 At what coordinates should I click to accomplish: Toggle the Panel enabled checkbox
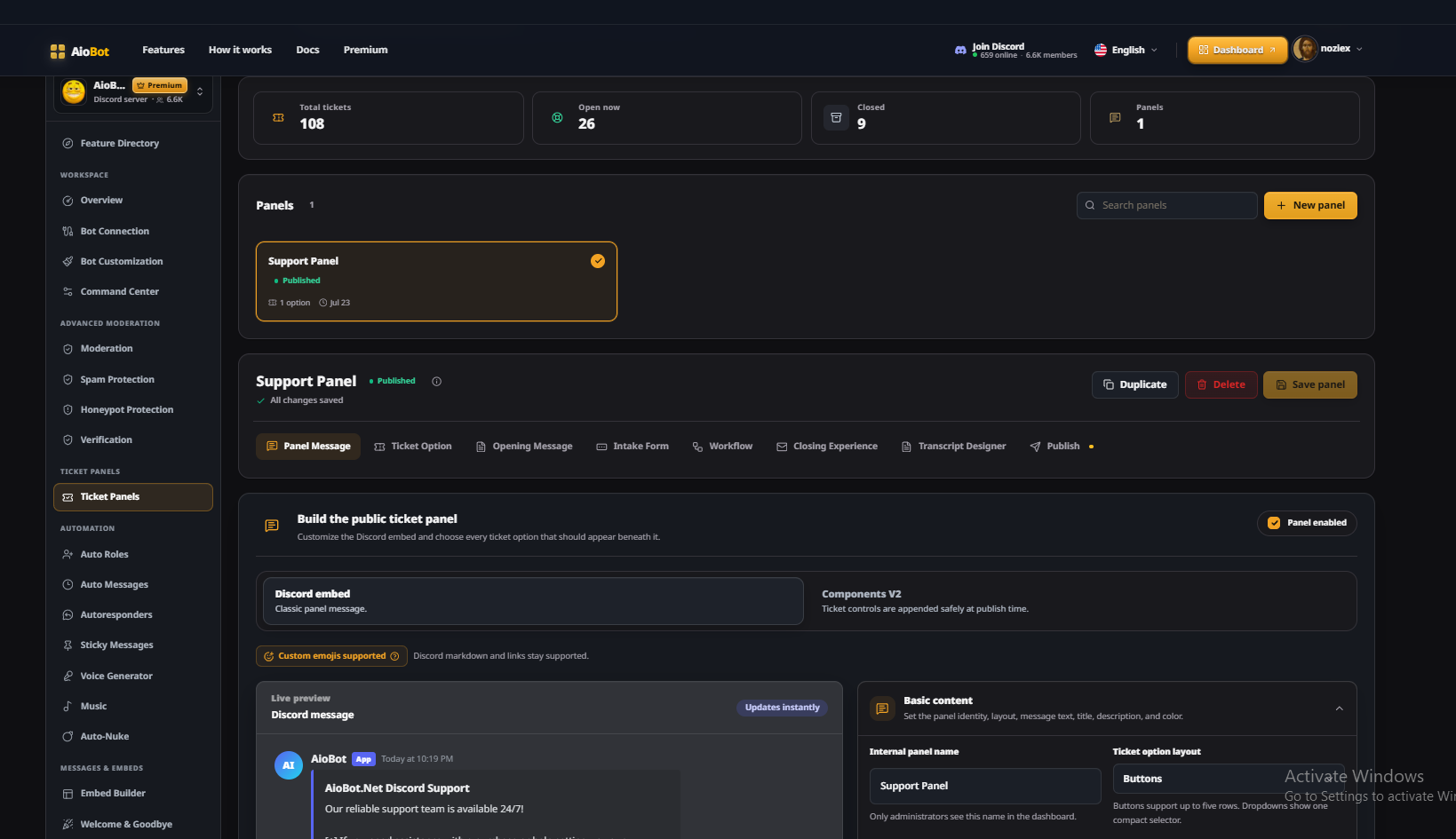(x=1274, y=523)
